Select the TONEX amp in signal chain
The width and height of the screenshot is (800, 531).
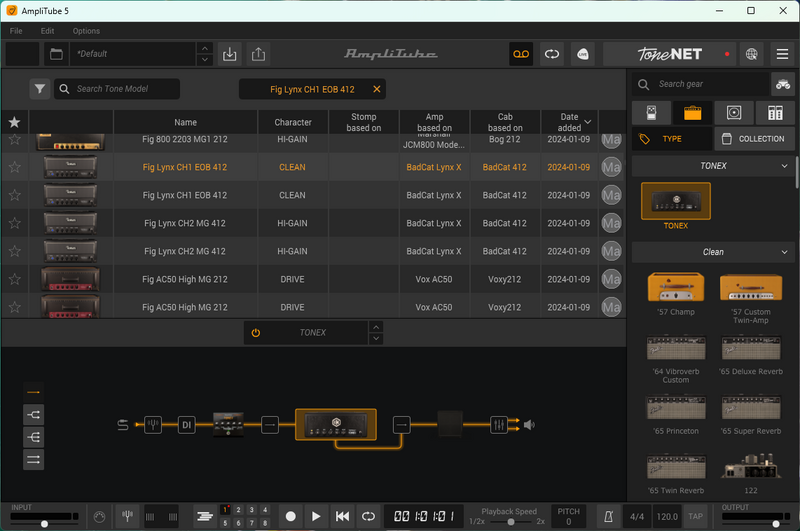[x=336, y=424]
